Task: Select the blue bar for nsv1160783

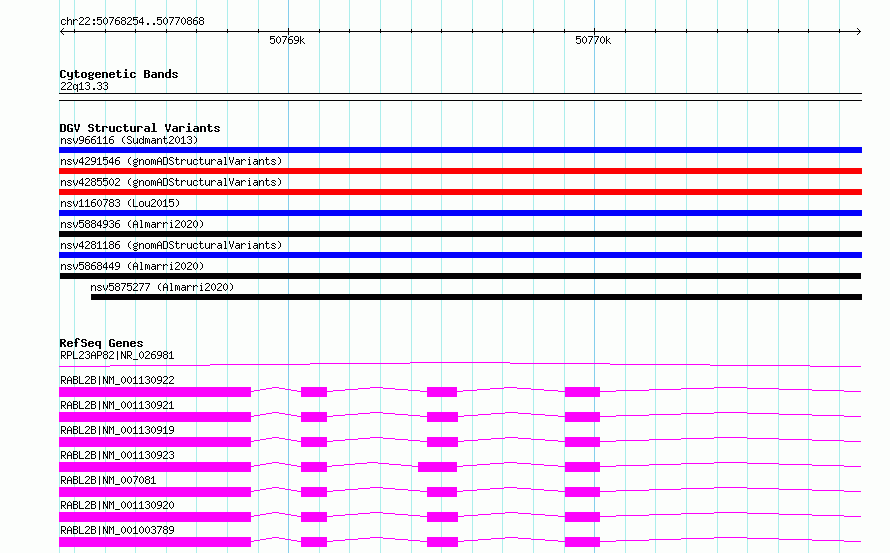Action: tap(460, 213)
